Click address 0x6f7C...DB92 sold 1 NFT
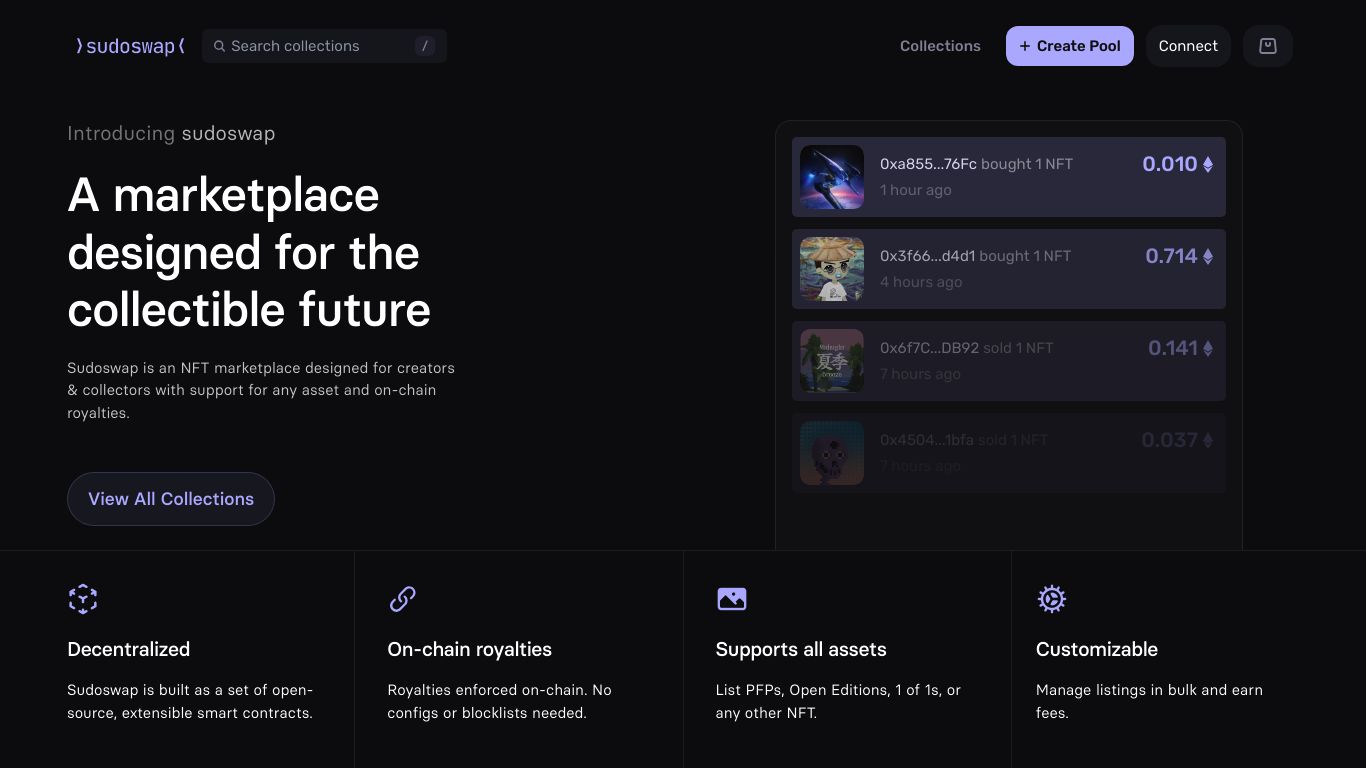 (x=966, y=348)
